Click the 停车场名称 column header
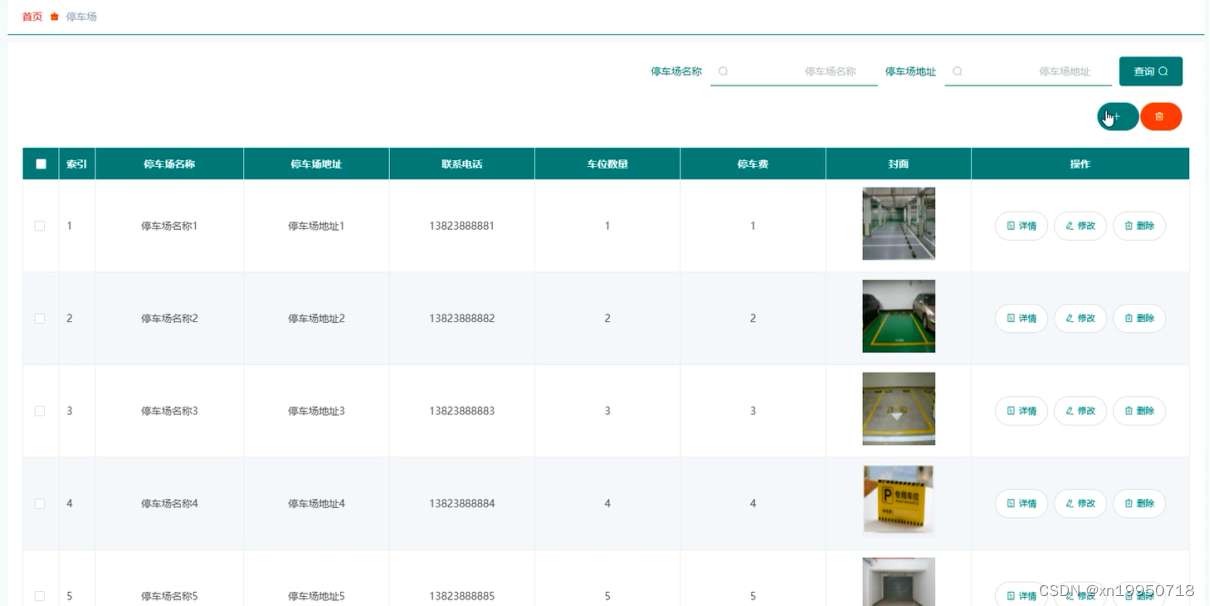The height and width of the screenshot is (606, 1210). click(x=169, y=164)
